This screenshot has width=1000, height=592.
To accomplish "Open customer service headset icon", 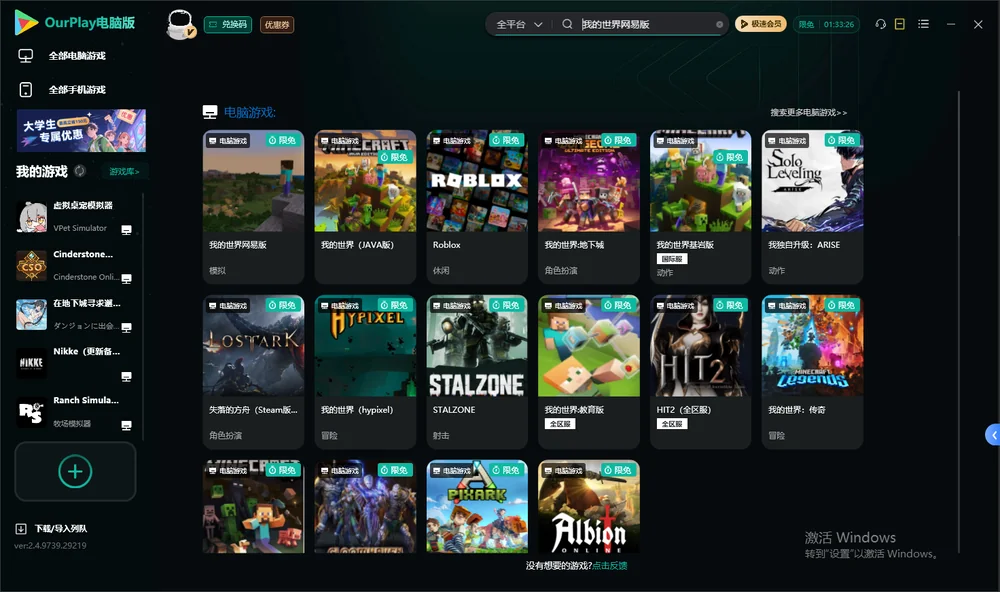I will point(880,24).
